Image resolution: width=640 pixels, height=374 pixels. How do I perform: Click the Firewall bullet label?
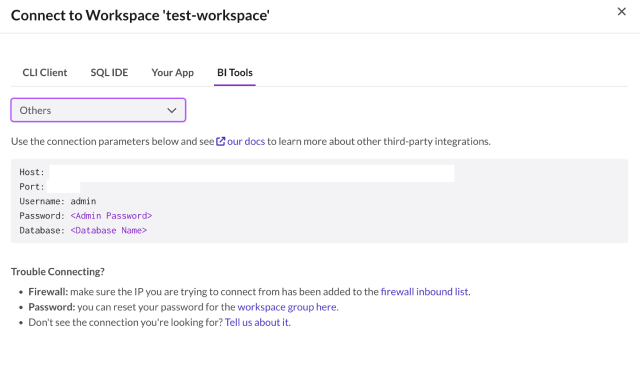click(x=48, y=292)
